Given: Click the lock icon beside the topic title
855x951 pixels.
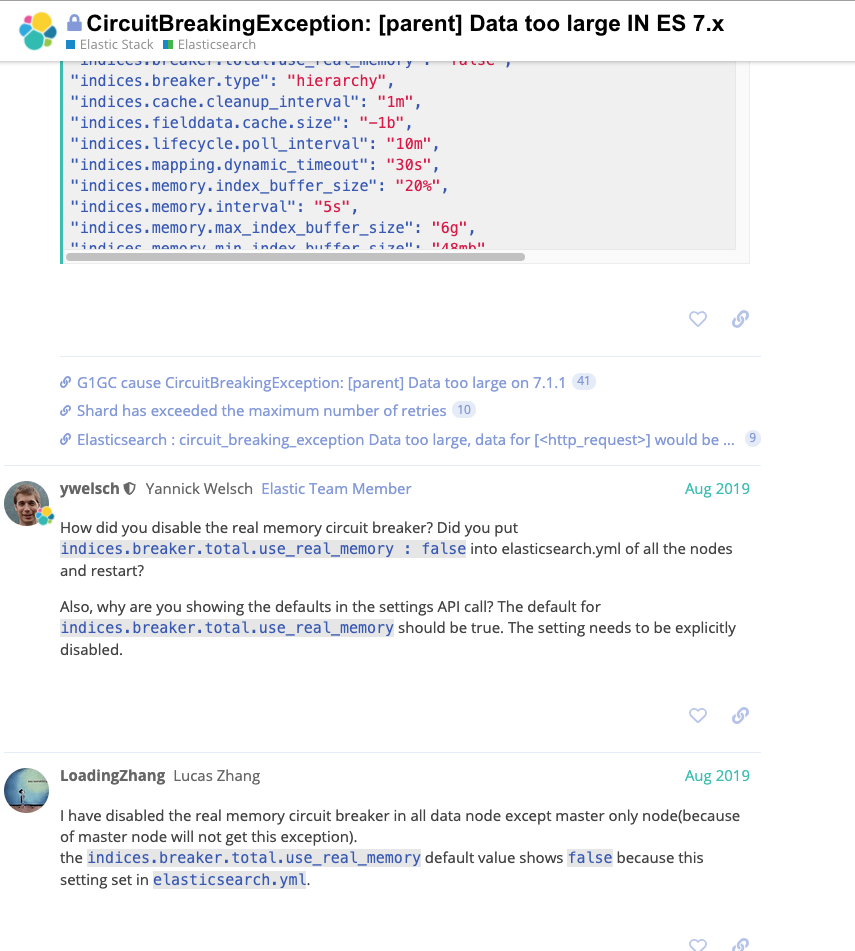Looking at the screenshot, I should tap(74, 23).
